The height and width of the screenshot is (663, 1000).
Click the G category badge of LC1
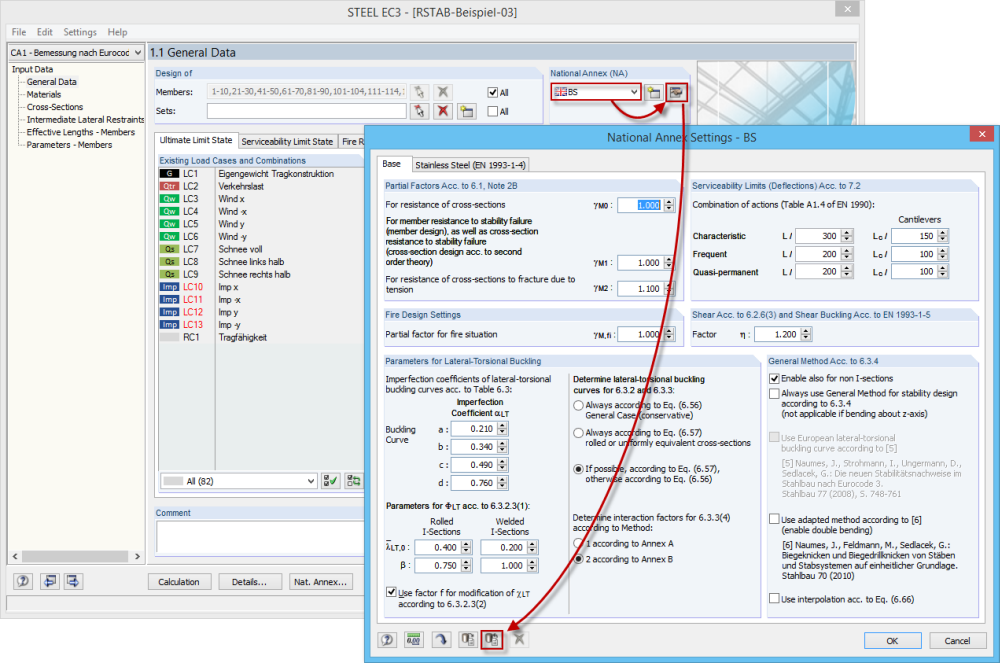[169, 173]
